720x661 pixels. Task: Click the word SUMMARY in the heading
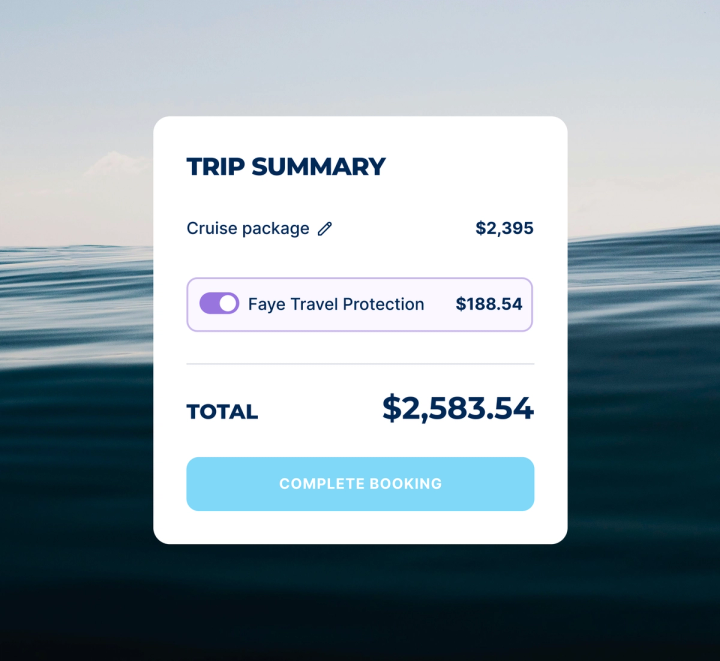coord(319,166)
